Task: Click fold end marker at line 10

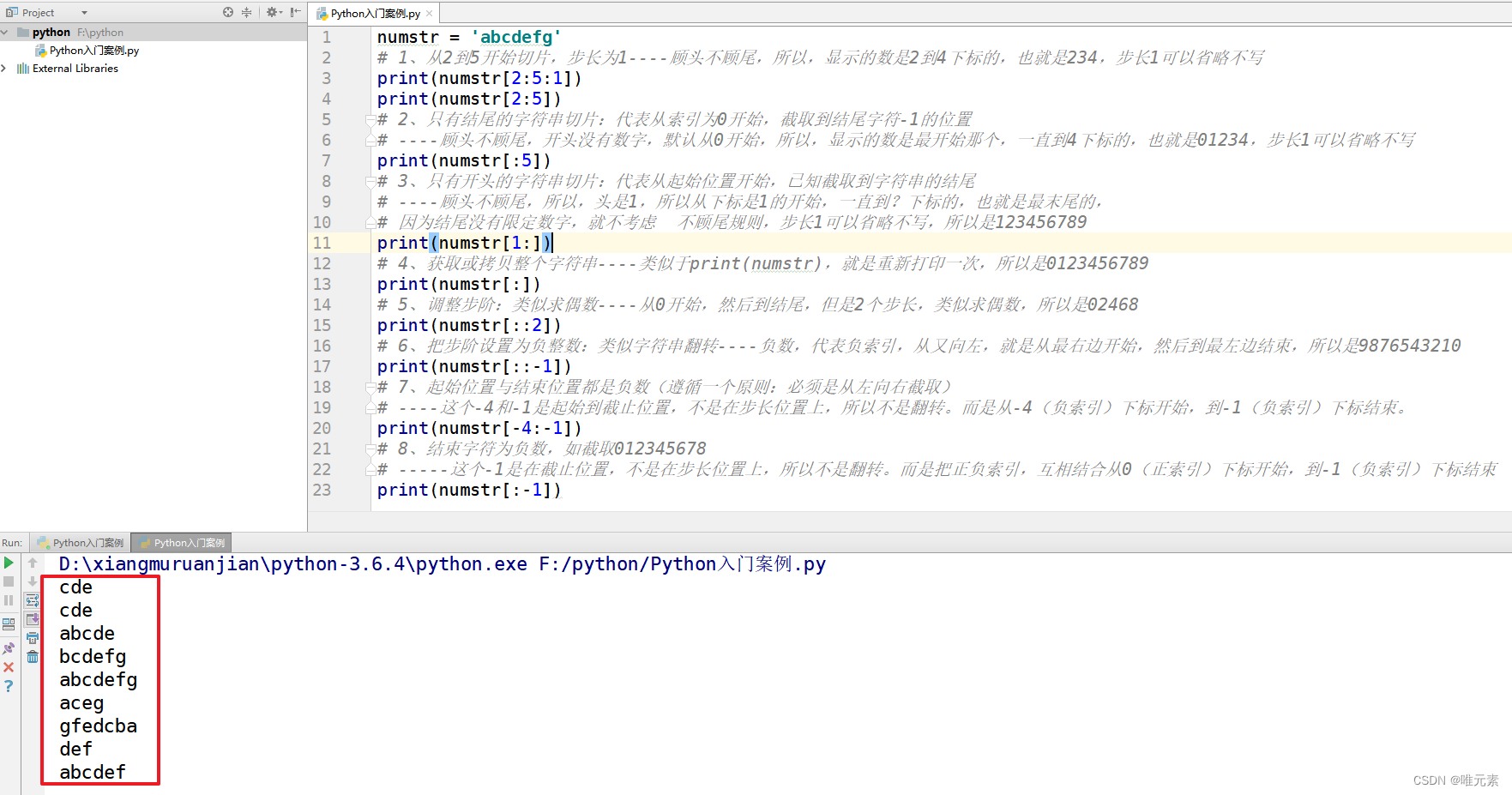Action: click(x=370, y=222)
